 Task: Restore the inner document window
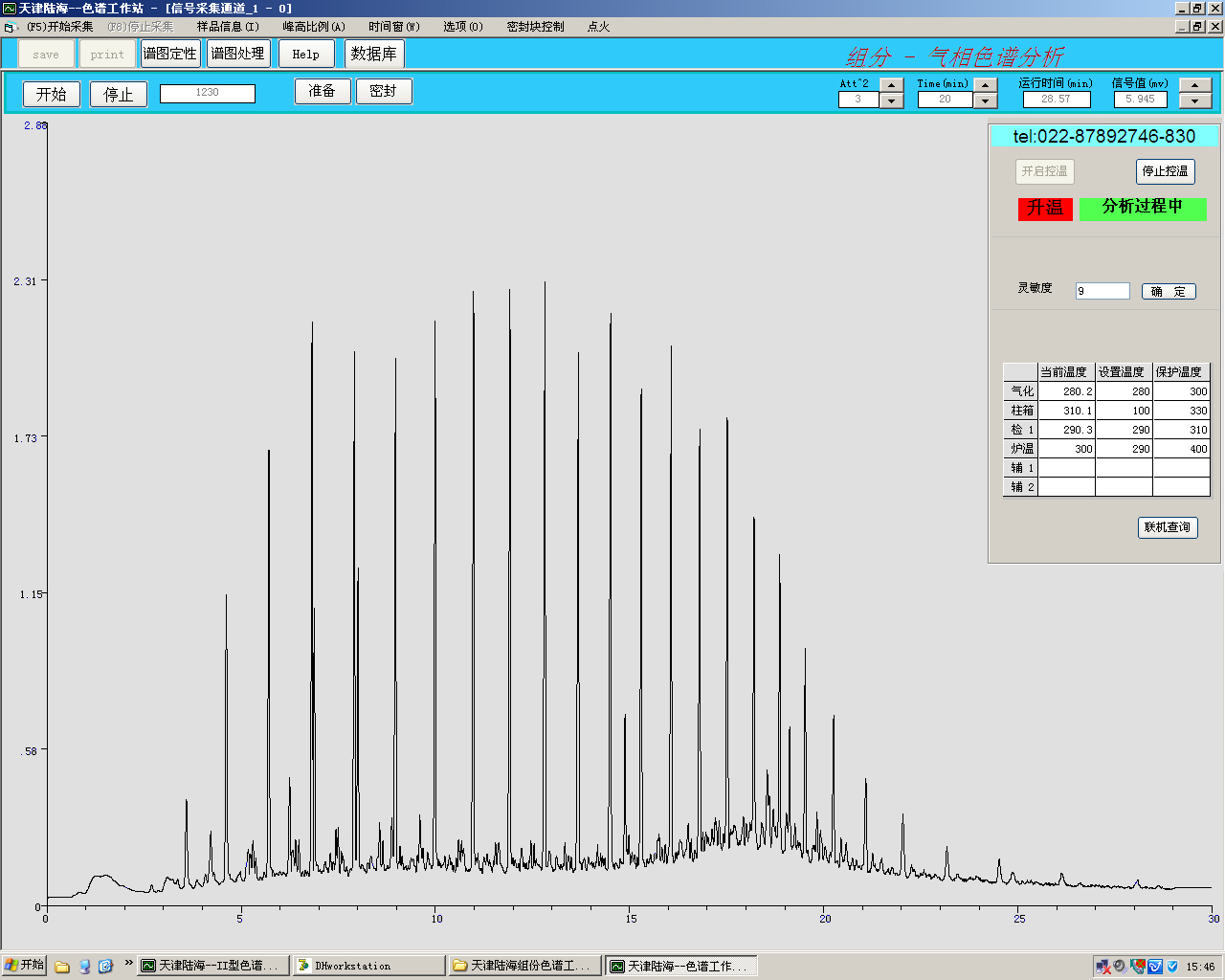click(1197, 27)
